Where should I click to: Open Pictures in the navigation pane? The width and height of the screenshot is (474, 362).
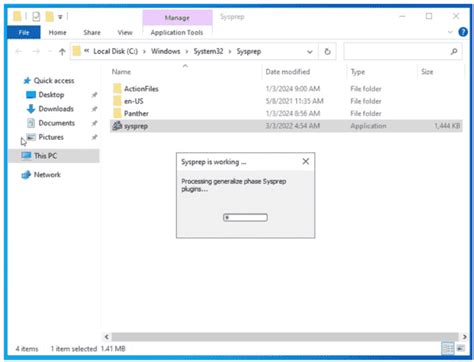[x=51, y=137]
